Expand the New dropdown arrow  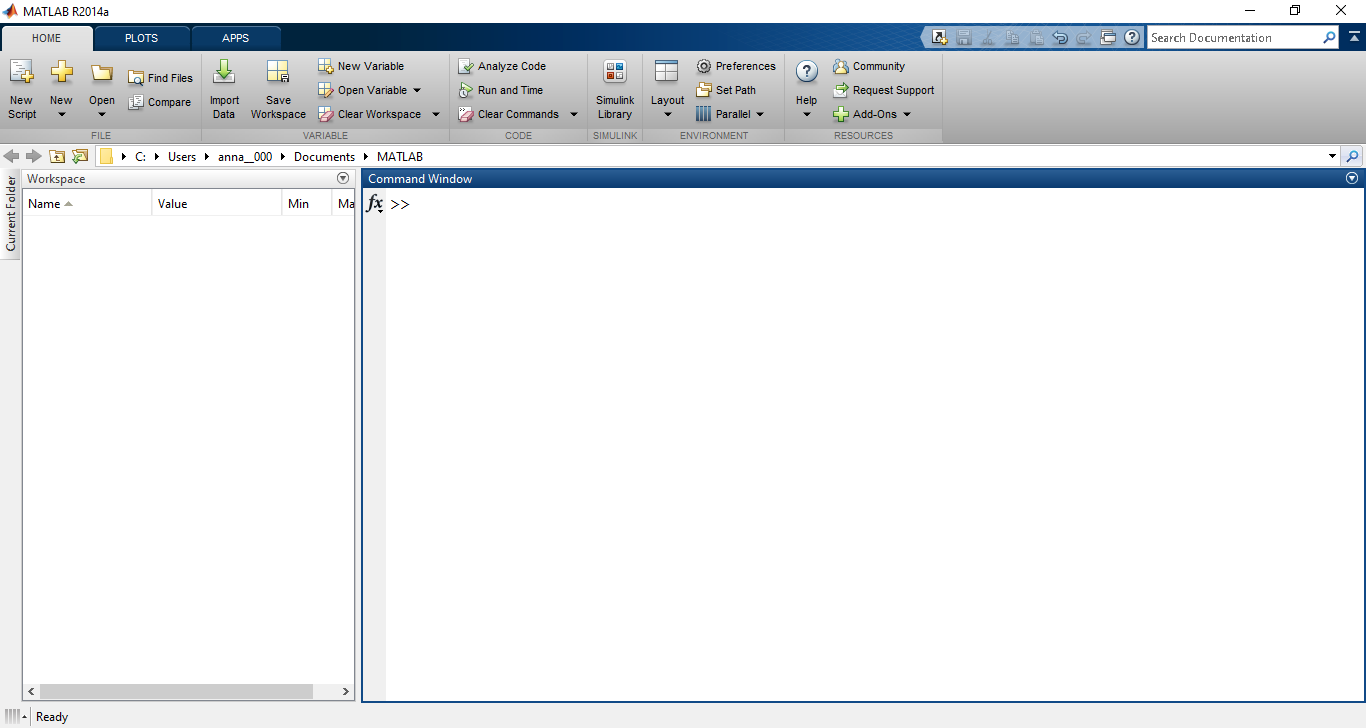click(x=62, y=114)
